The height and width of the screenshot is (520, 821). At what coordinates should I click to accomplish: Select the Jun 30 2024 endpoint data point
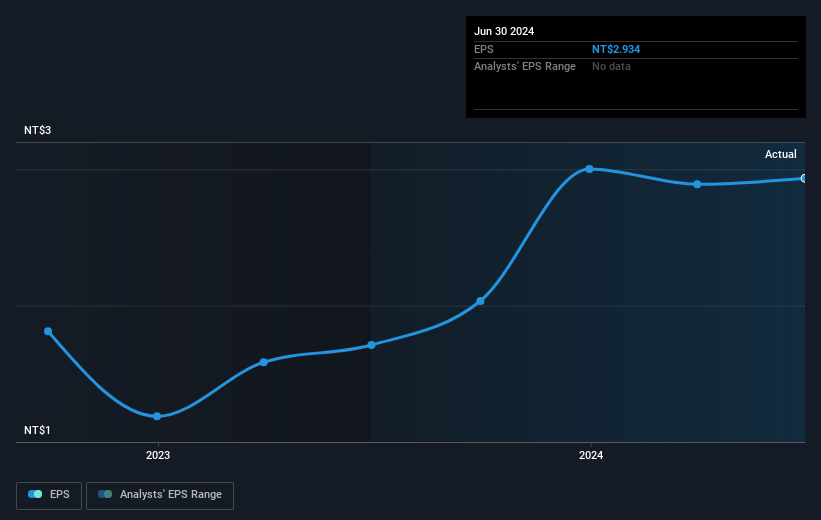[x=804, y=179]
